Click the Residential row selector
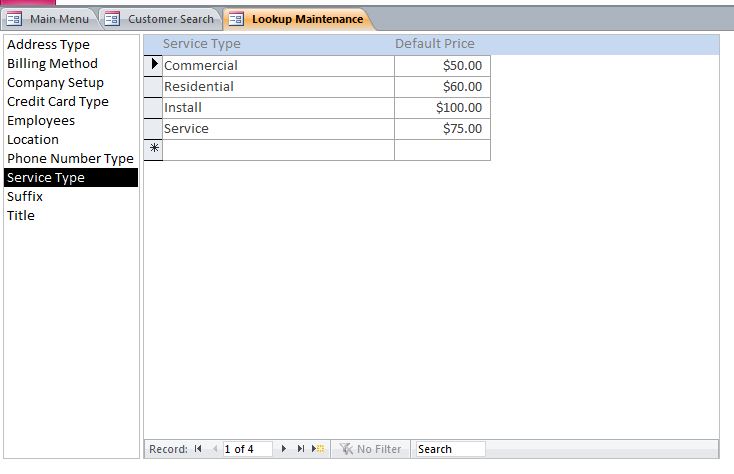The height and width of the screenshot is (474, 734). (x=153, y=87)
